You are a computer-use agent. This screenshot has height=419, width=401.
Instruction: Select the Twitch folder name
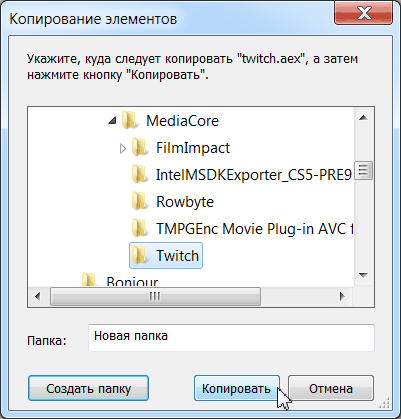tap(177, 256)
